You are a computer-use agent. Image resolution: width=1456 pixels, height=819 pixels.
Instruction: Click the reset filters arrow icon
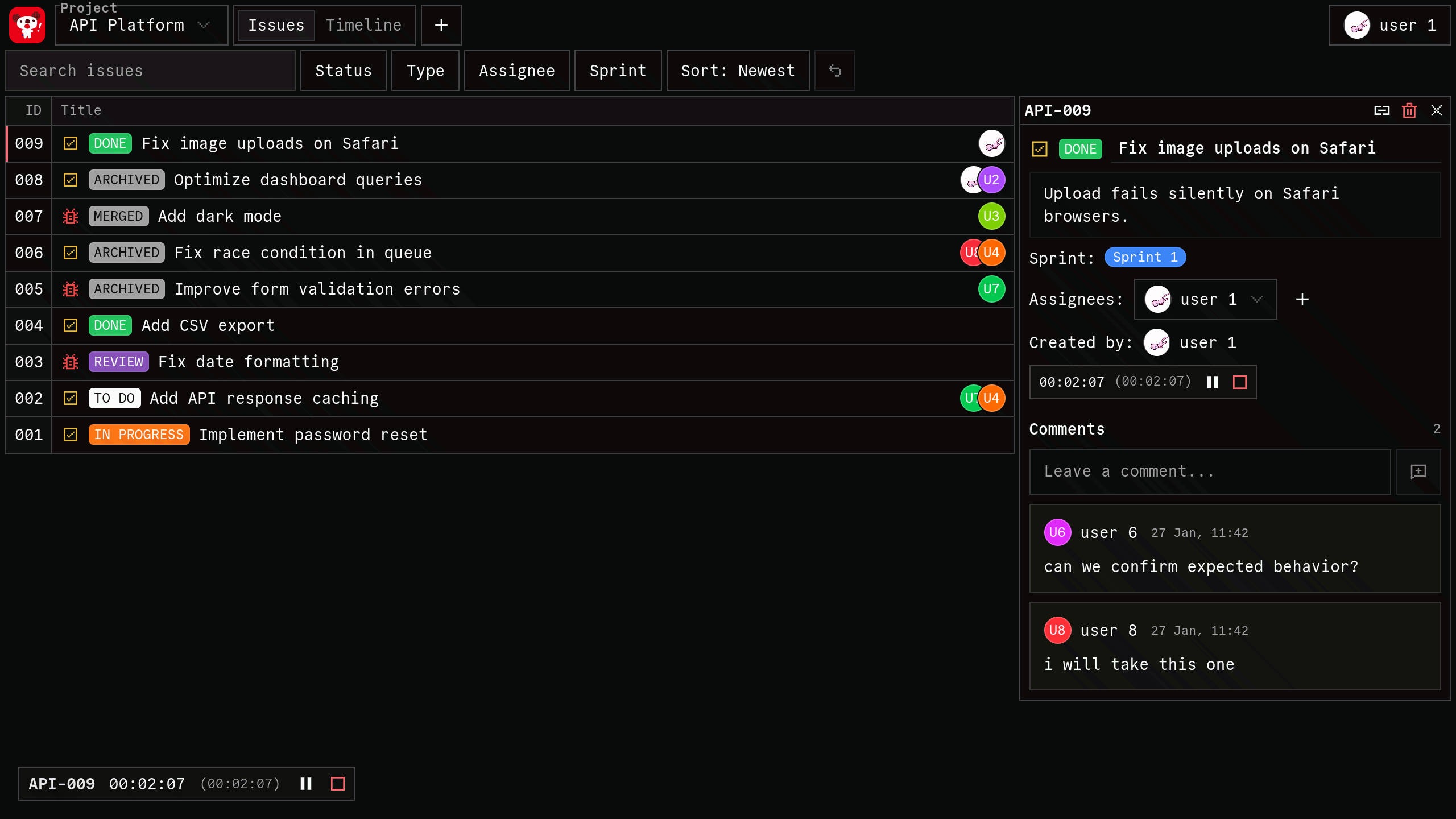[834, 71]
